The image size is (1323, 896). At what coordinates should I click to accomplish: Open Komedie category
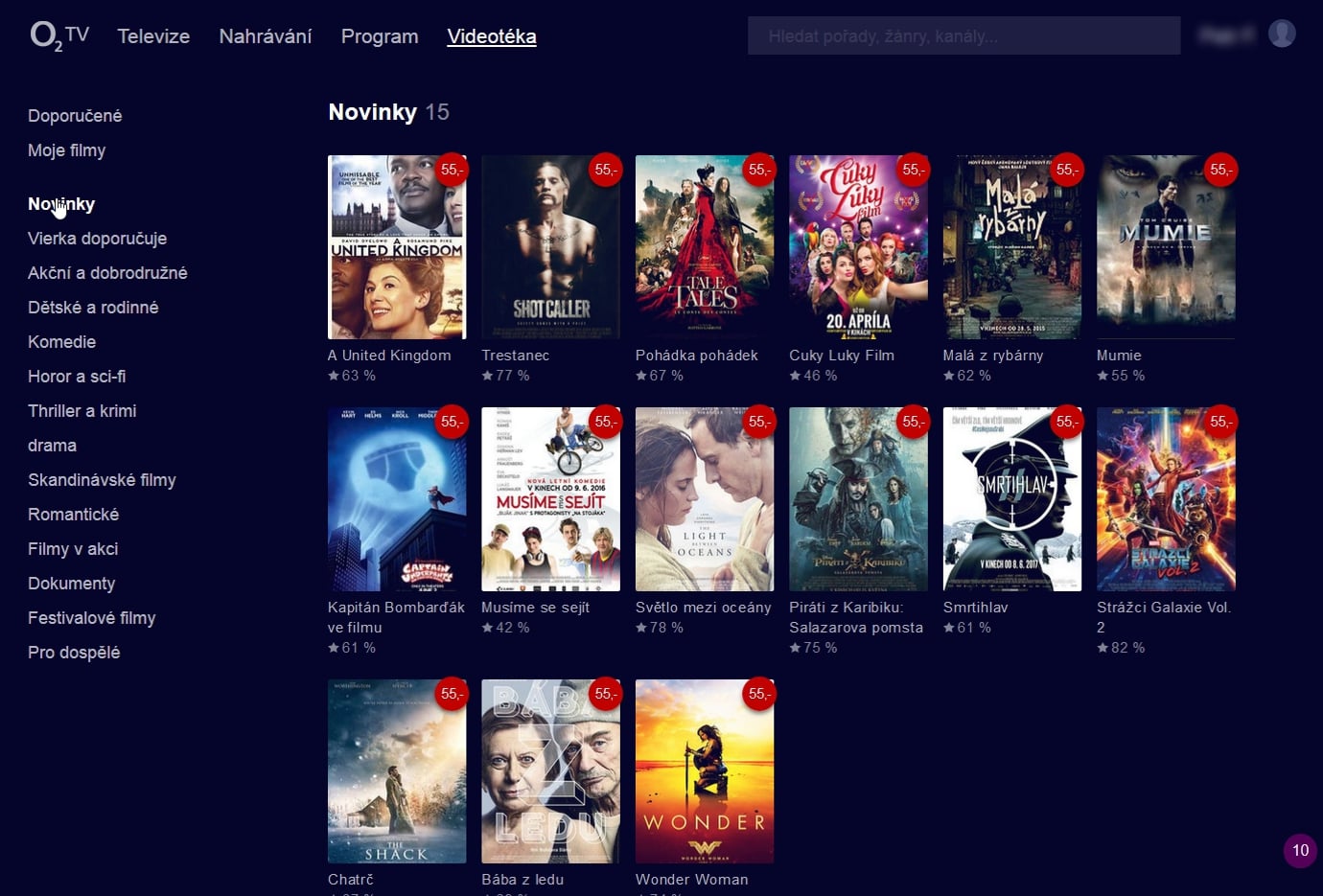coord(62,342)
